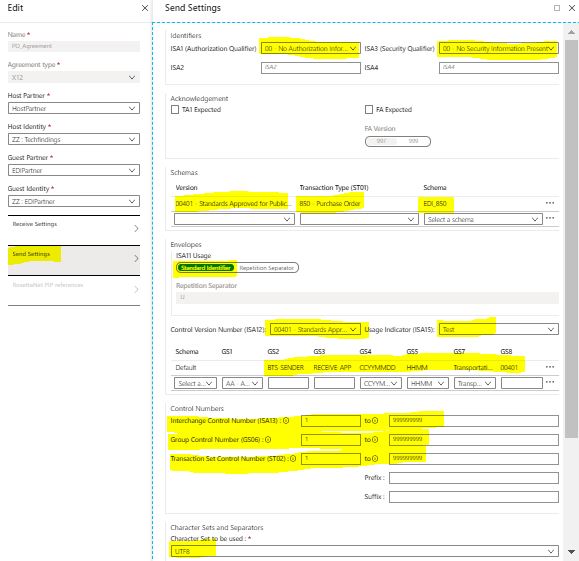Screen dimensions: 579x561
Task: Click Prefix input field
Action: point(473,478)
